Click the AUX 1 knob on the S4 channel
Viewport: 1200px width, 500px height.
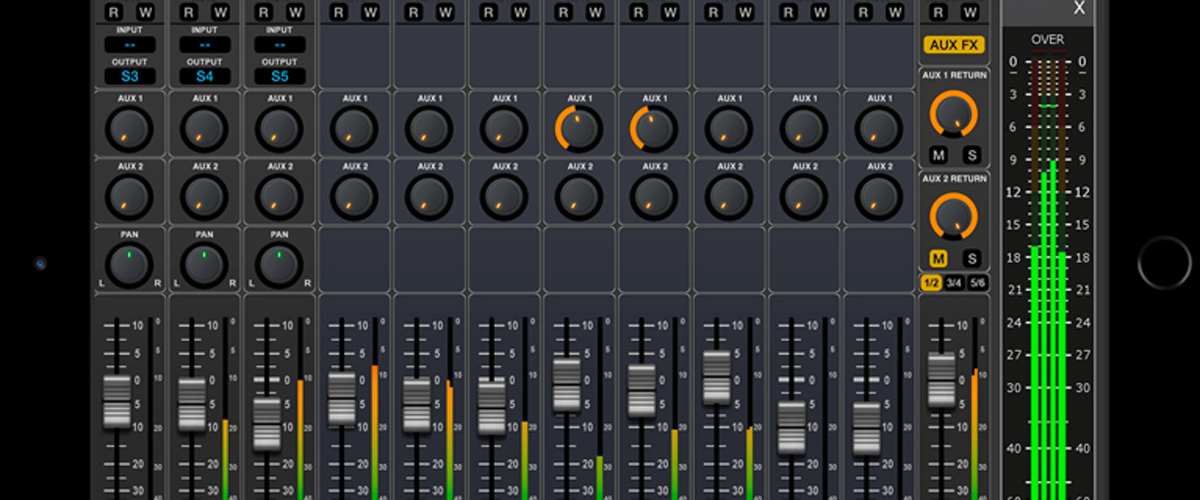pos(205,128)
